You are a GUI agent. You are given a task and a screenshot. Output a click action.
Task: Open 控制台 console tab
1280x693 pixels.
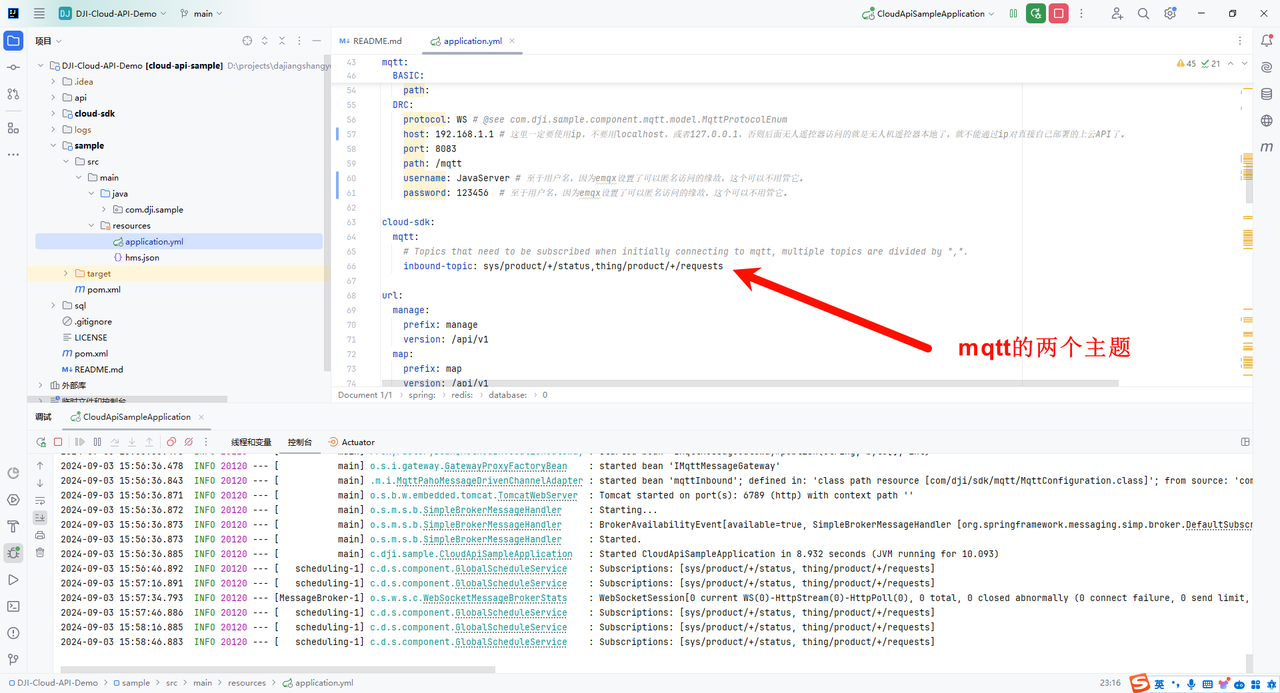pyautogui.click(x=300, y=442)
